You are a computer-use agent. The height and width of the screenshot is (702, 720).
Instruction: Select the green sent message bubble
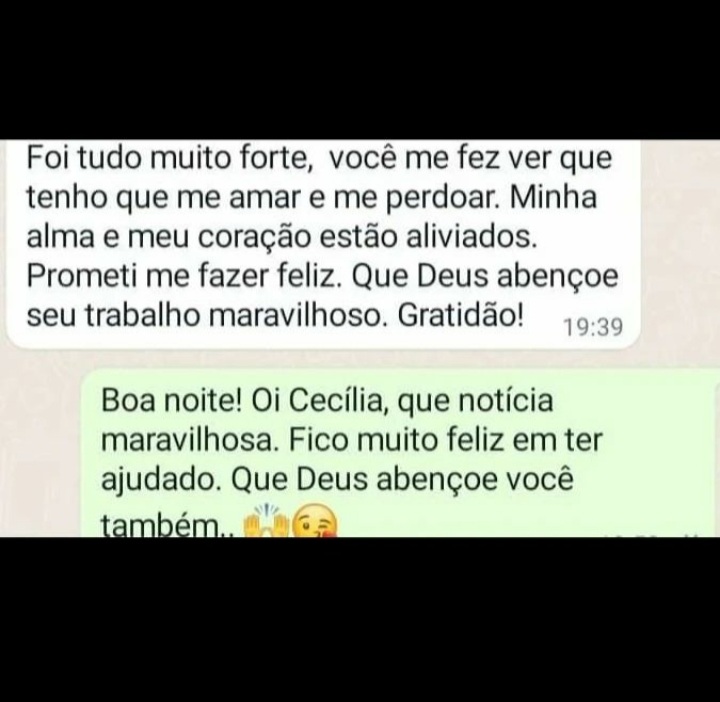pyautogui.click(x=400, y=453)
